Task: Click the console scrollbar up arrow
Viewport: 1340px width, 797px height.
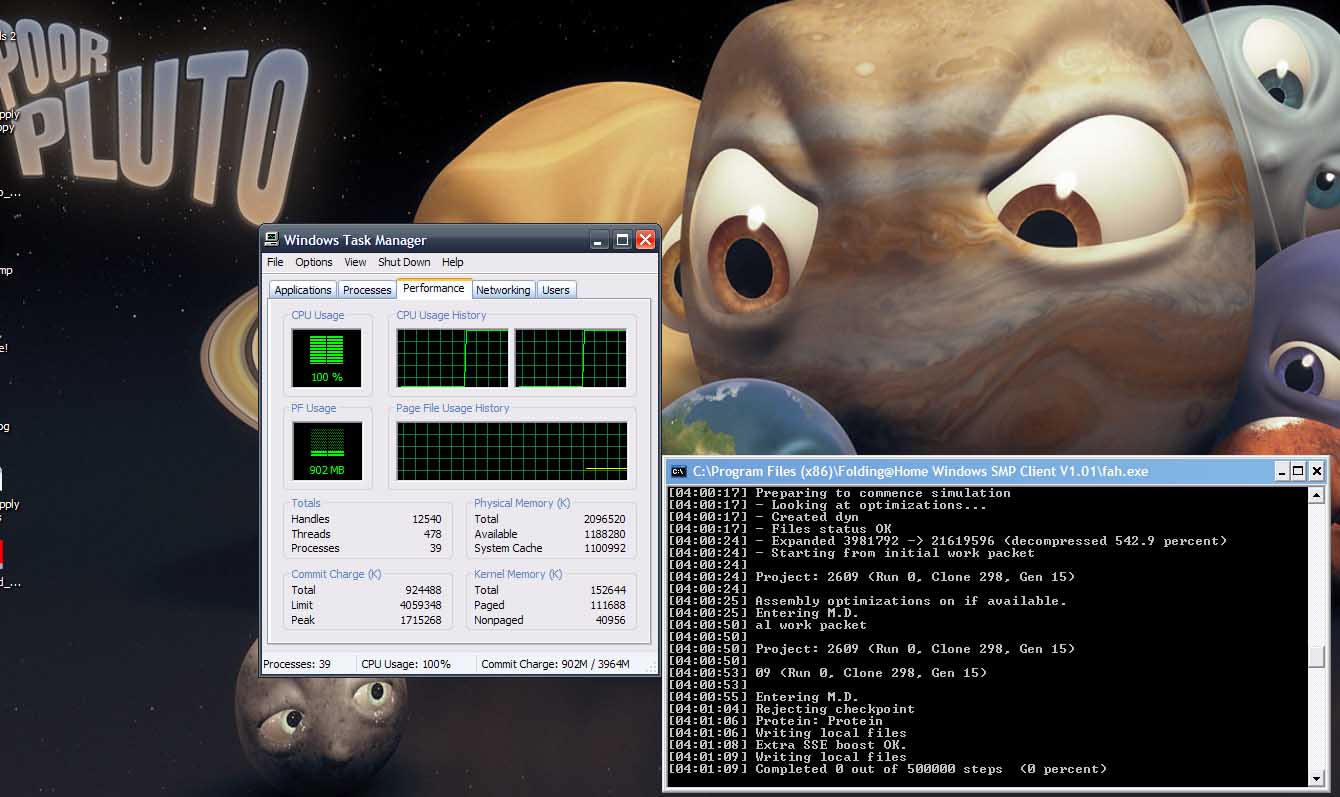Action: click(x=1316, y=495)
